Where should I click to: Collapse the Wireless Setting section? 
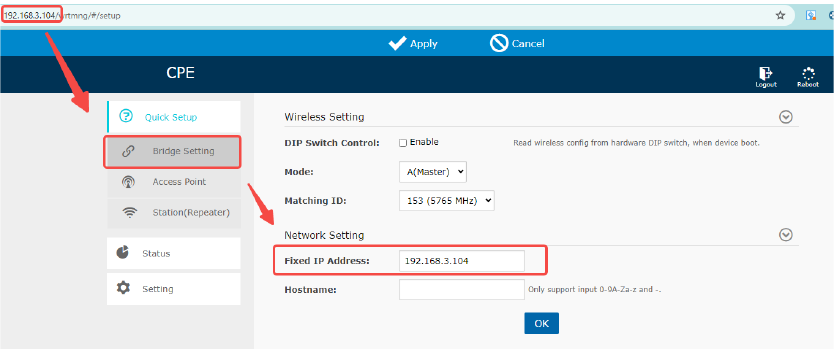[785, 117]
